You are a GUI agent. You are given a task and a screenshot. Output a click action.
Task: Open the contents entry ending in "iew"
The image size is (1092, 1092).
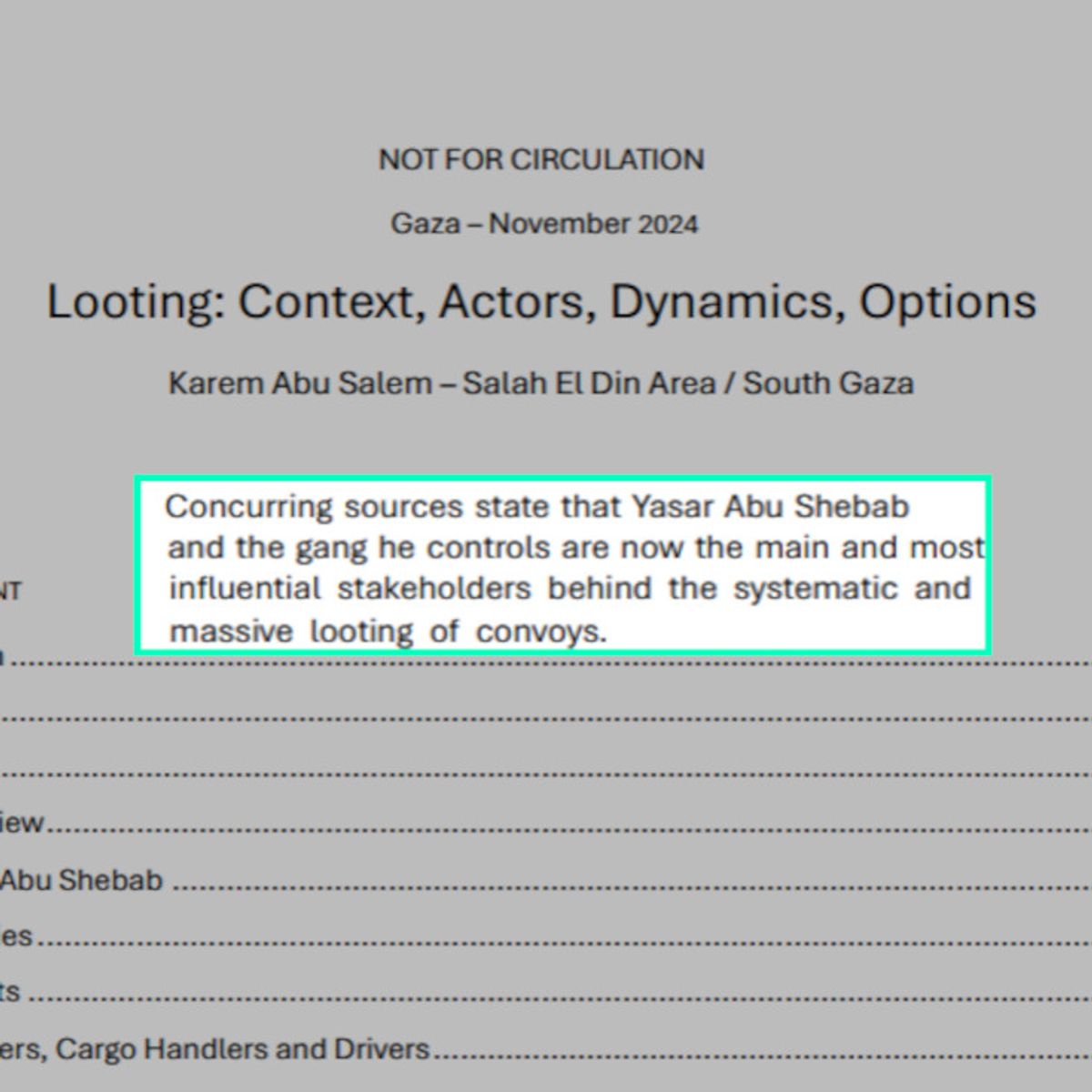point(22,824)
